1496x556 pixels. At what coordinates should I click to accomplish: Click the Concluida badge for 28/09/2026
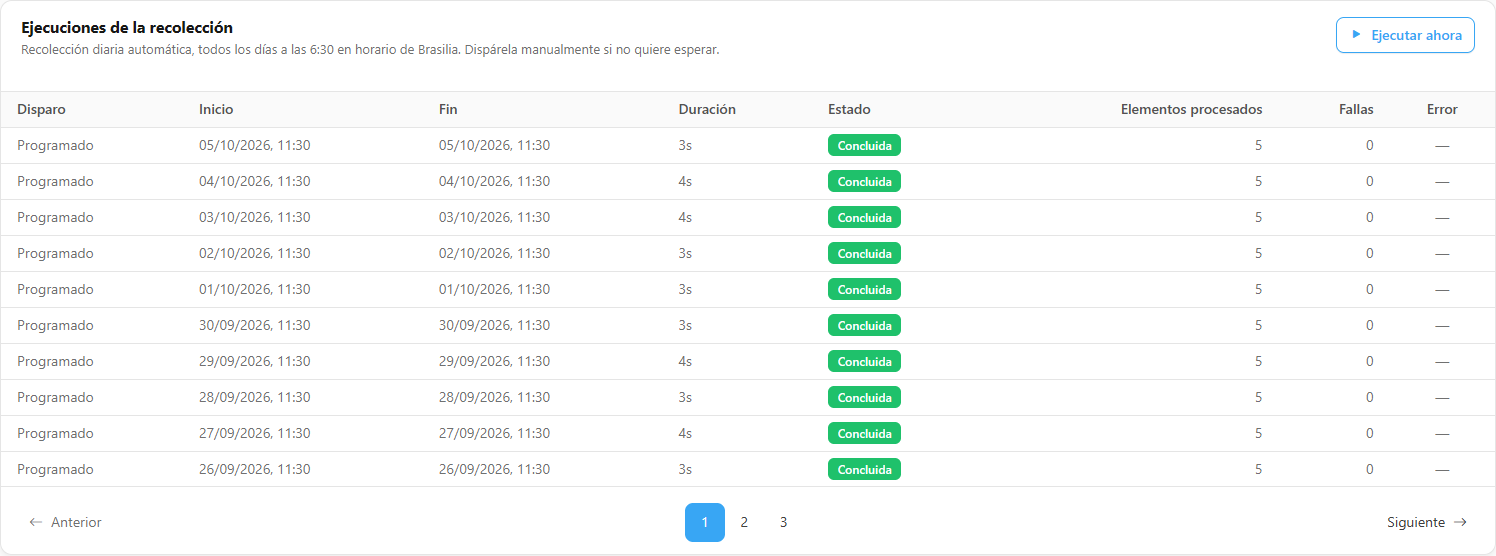pos(864,397)
